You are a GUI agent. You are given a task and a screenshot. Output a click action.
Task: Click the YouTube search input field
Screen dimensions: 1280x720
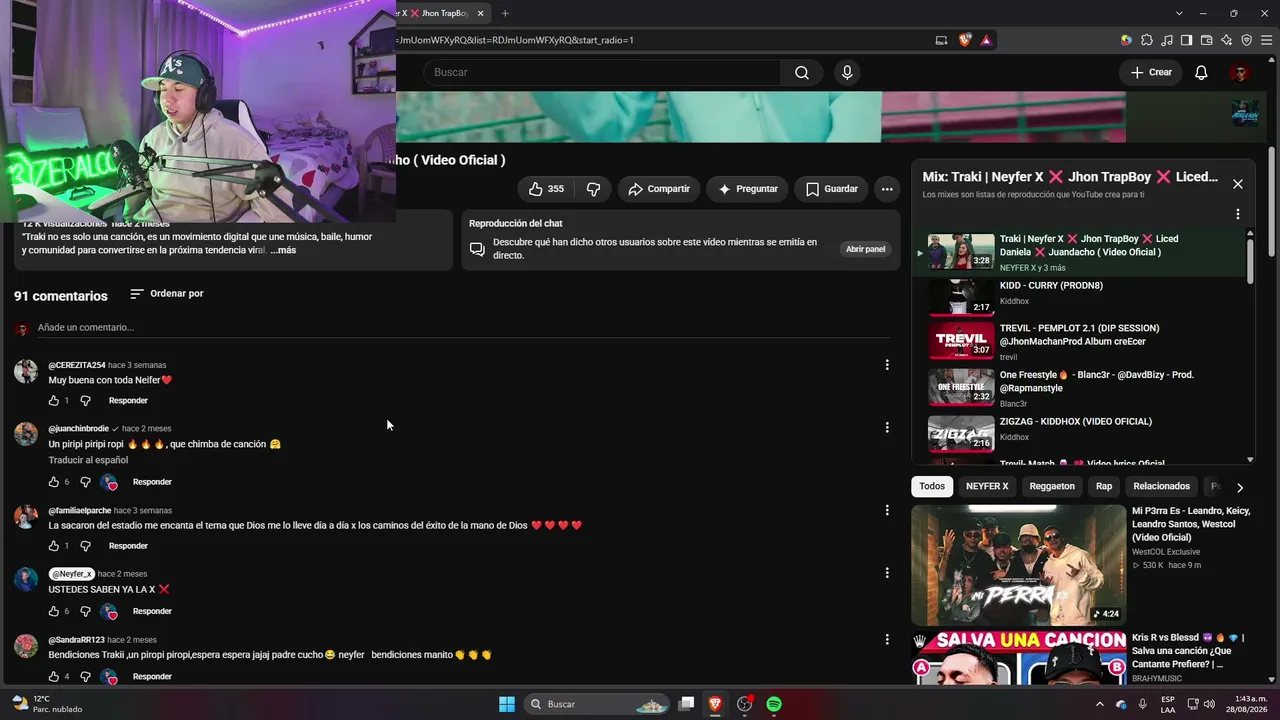pyautogui.click(x=602, y=72)
